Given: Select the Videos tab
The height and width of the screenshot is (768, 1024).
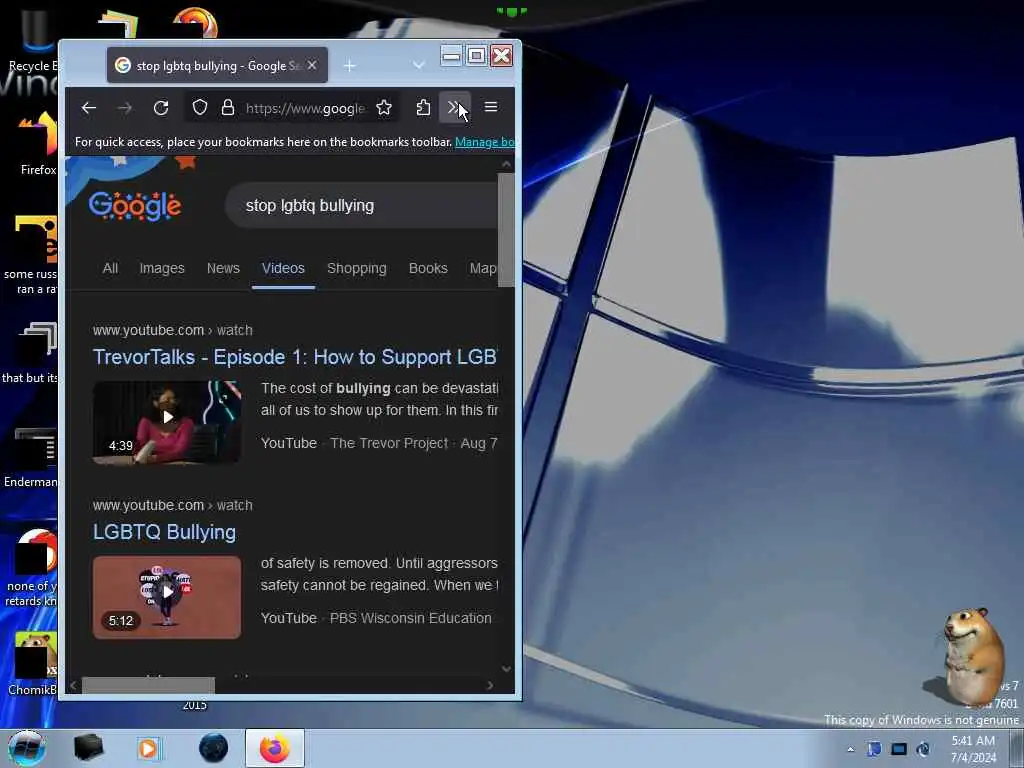Looking at the screenshot, I should click(x=283, y=268).
